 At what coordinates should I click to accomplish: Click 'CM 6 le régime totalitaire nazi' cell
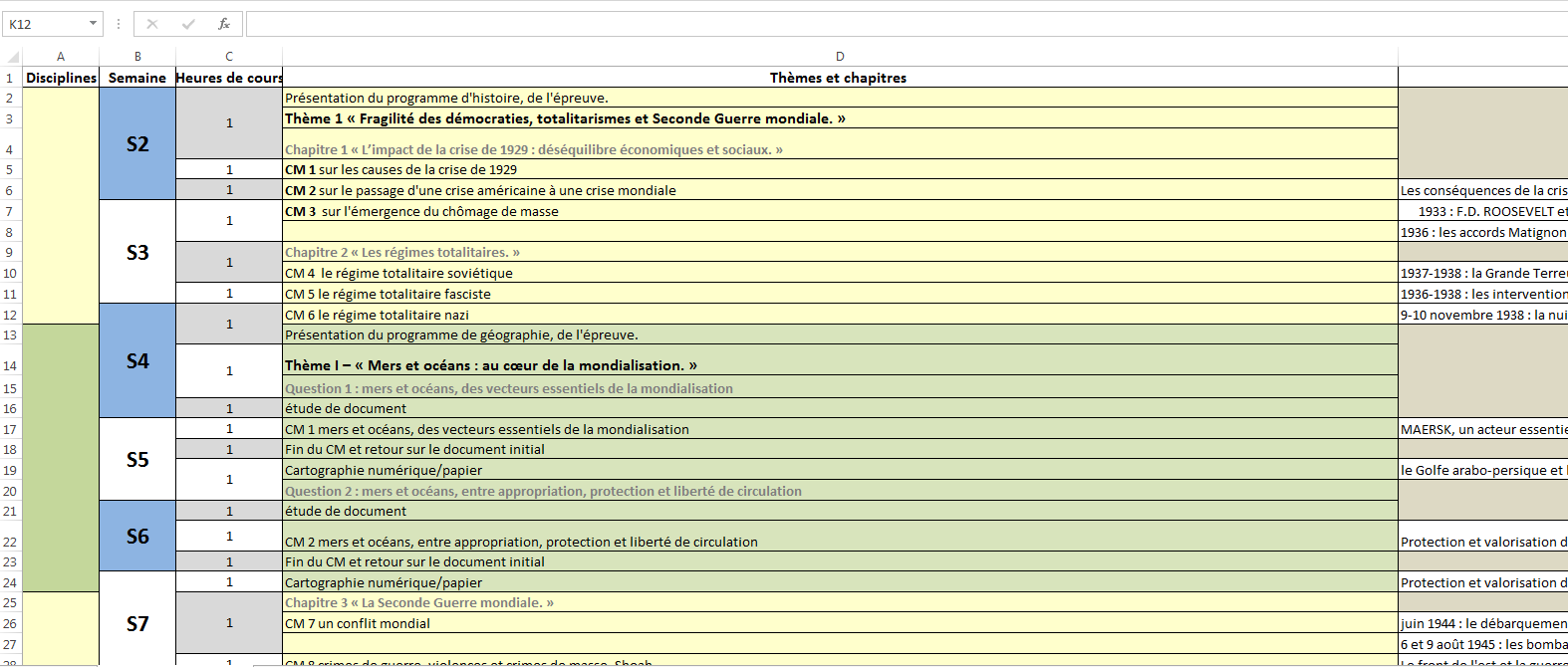point(840,315)
